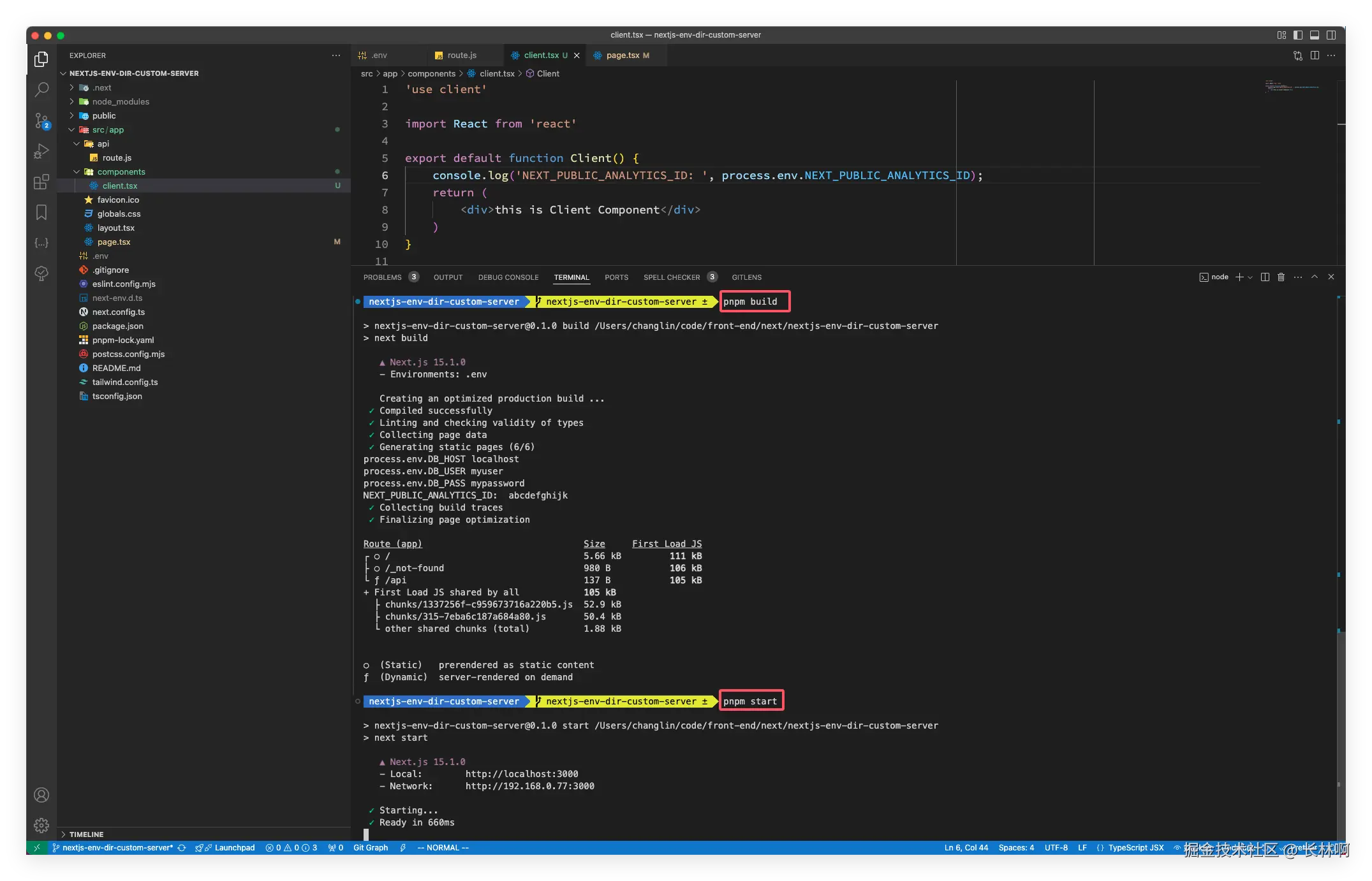Switch to the PROBLEMS panel tab

point(382,277)
